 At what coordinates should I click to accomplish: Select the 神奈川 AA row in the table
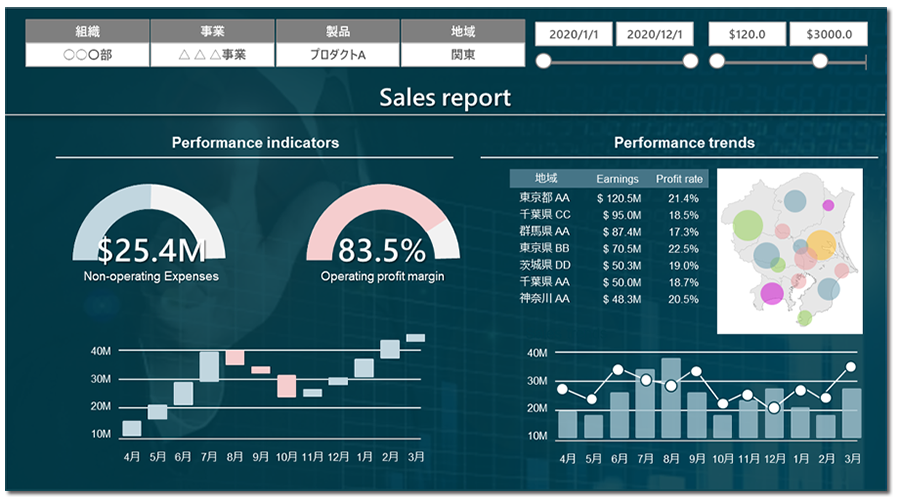click(x=609, y=298)
